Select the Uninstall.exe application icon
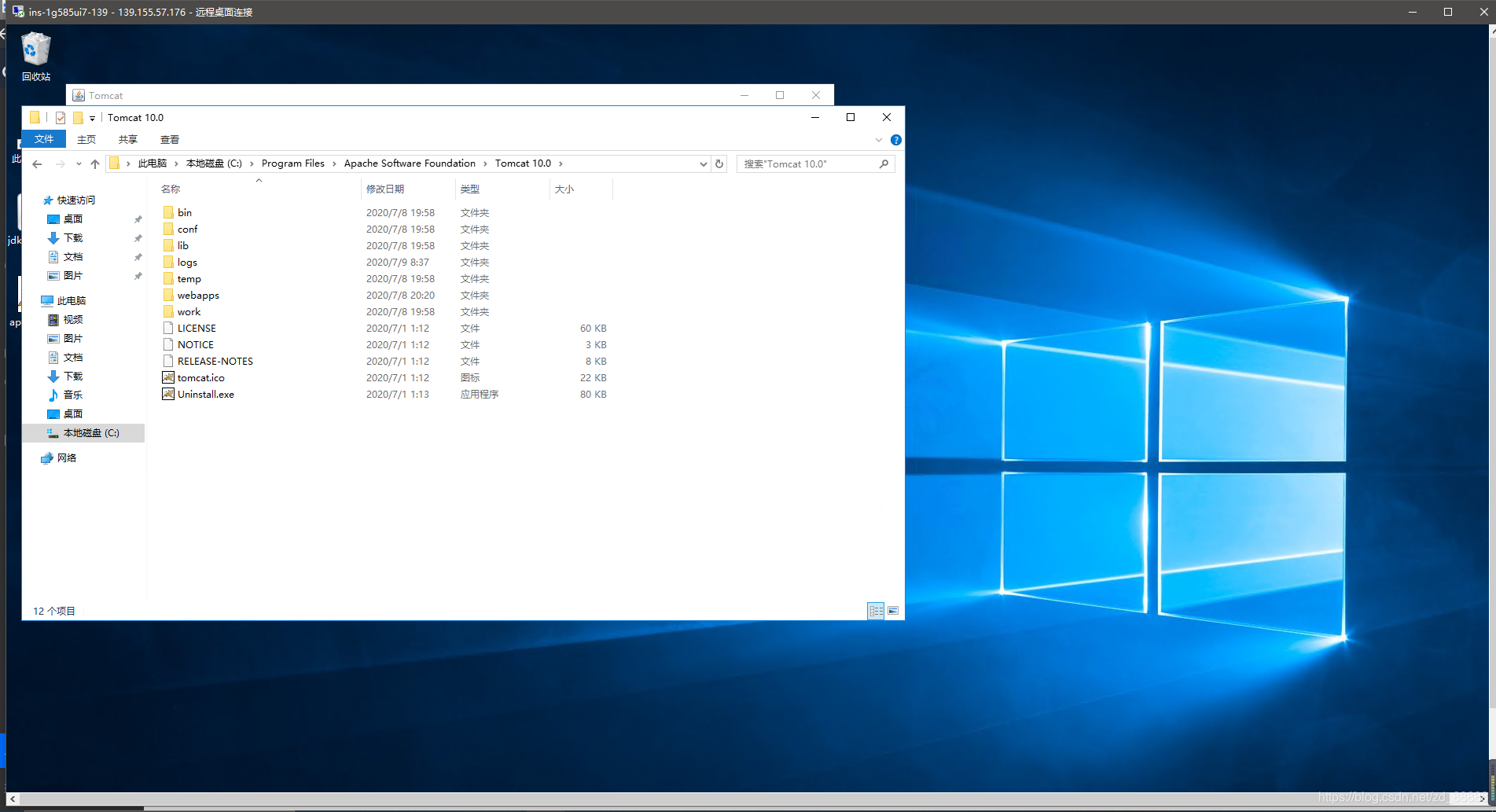 168,394
